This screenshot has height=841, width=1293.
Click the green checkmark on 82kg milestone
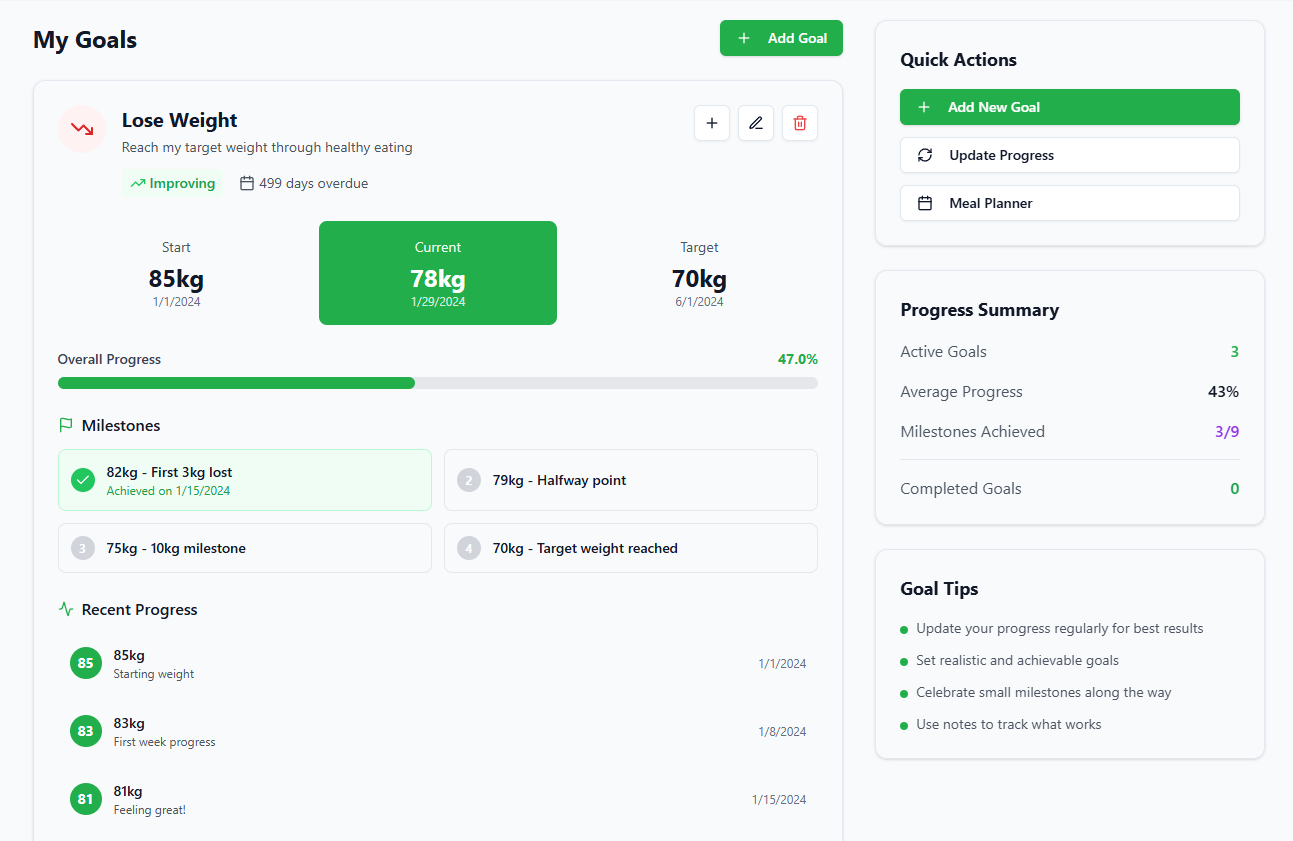click(x=83, y=480)
